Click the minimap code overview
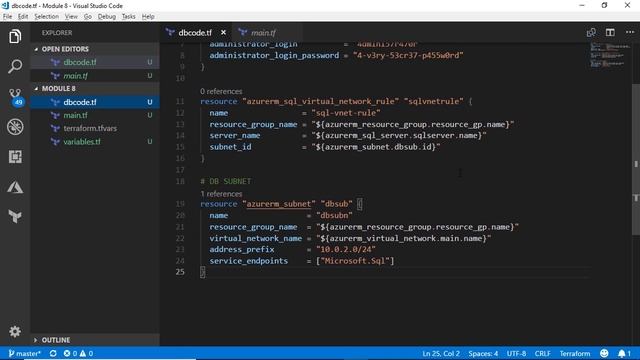This screenshot has width=640, height=360. (609, 55)
